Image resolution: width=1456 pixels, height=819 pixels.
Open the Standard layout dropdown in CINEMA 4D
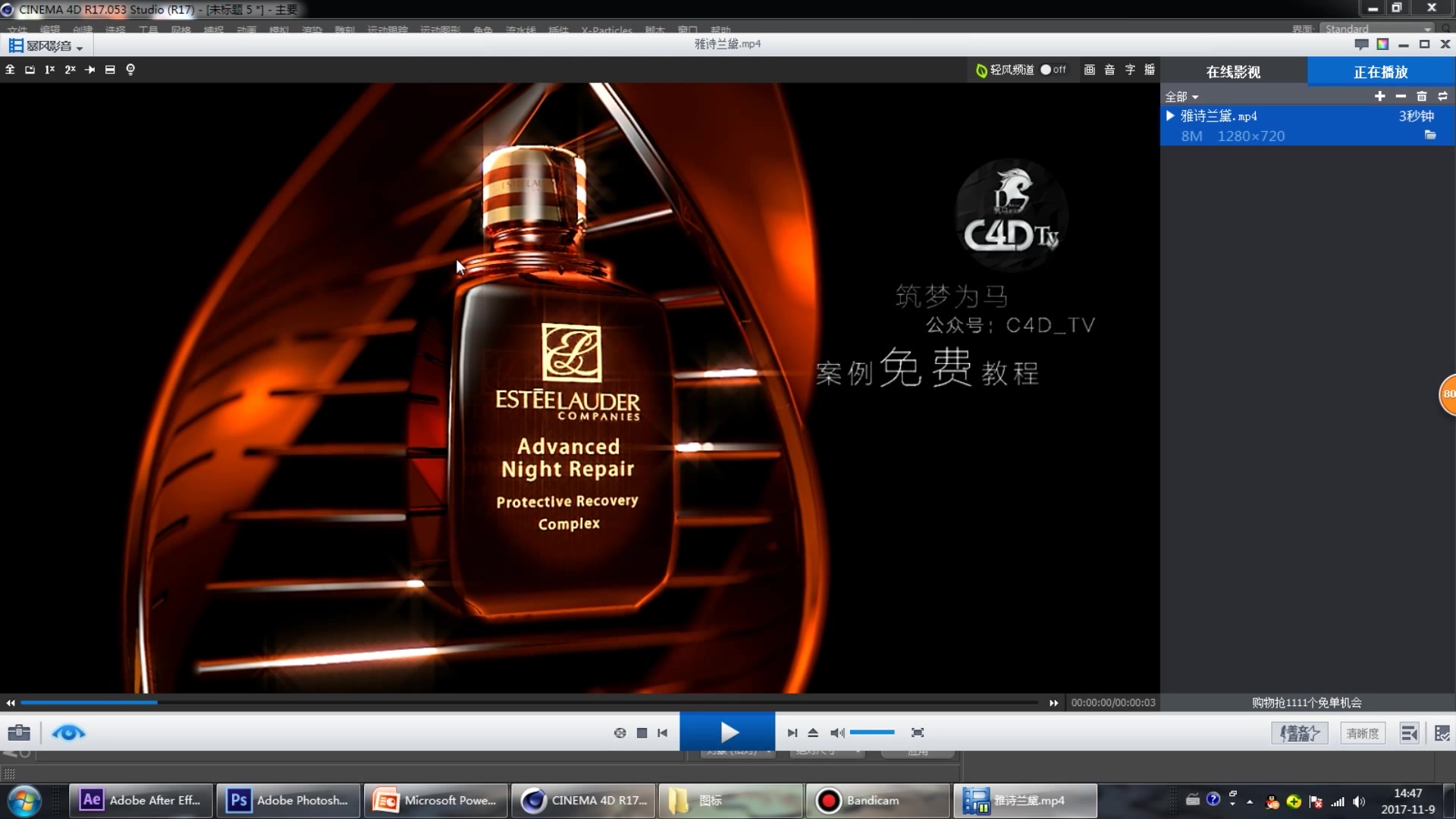point(1377,29)
